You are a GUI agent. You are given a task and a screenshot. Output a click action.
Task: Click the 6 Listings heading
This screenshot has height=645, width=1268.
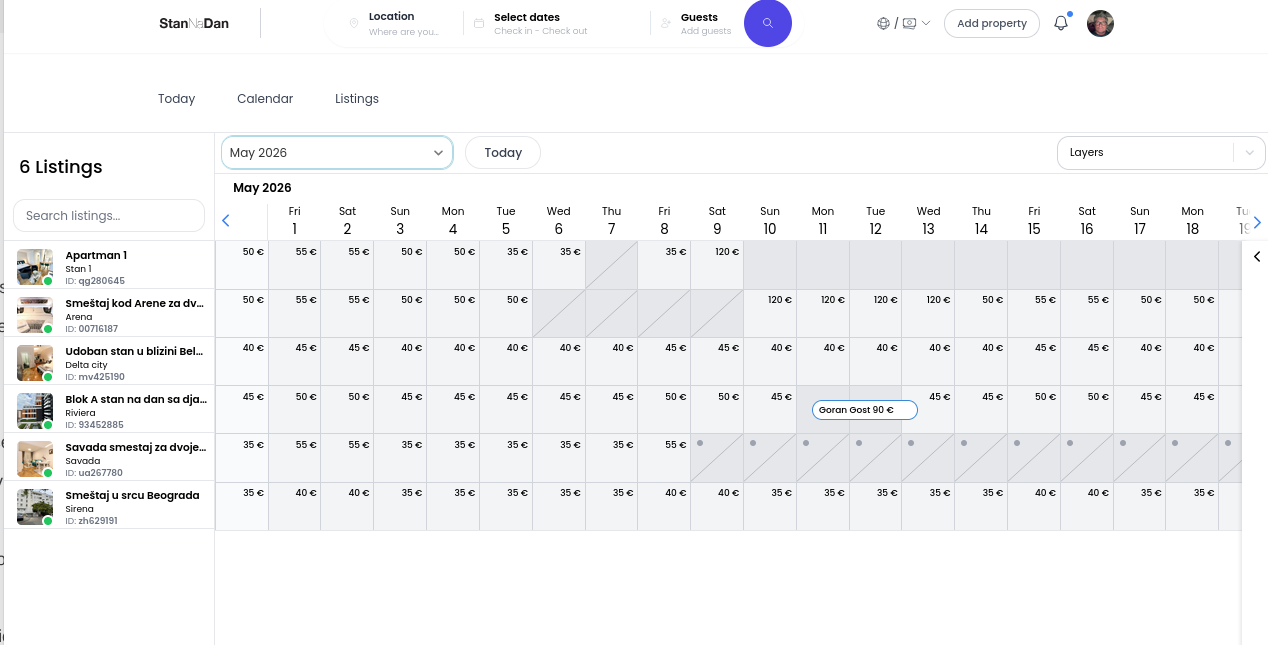pyautogui.click(x=61, y=167)
